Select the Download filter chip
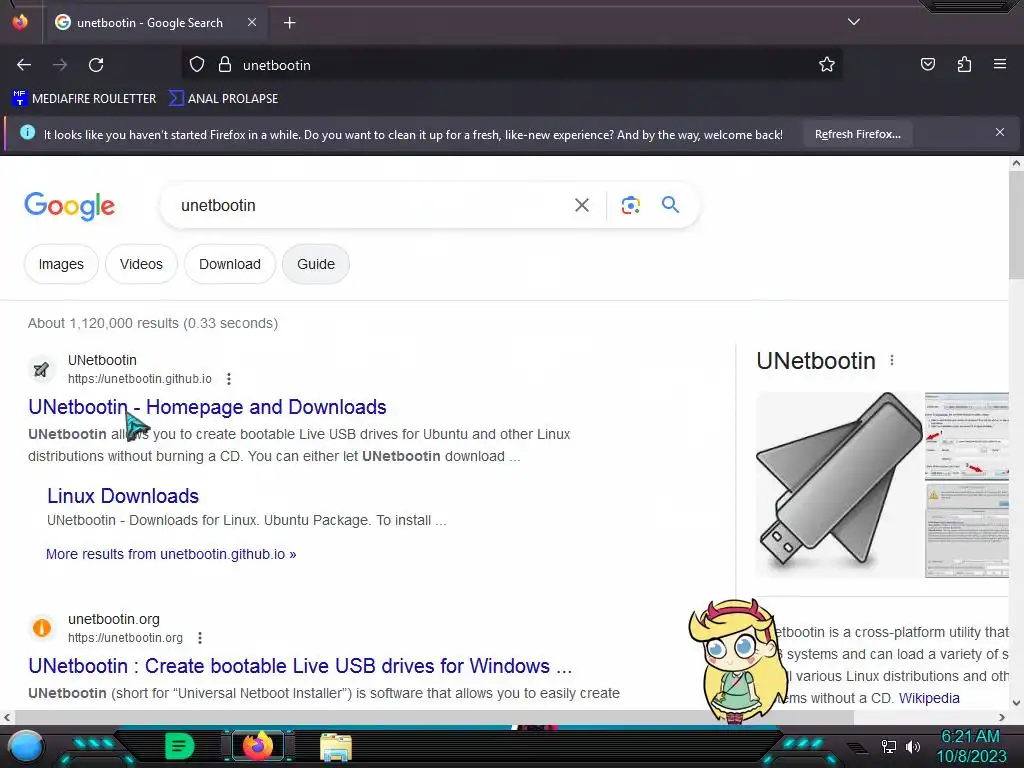This screenshot has width=1024, height=768. [230, 264]
